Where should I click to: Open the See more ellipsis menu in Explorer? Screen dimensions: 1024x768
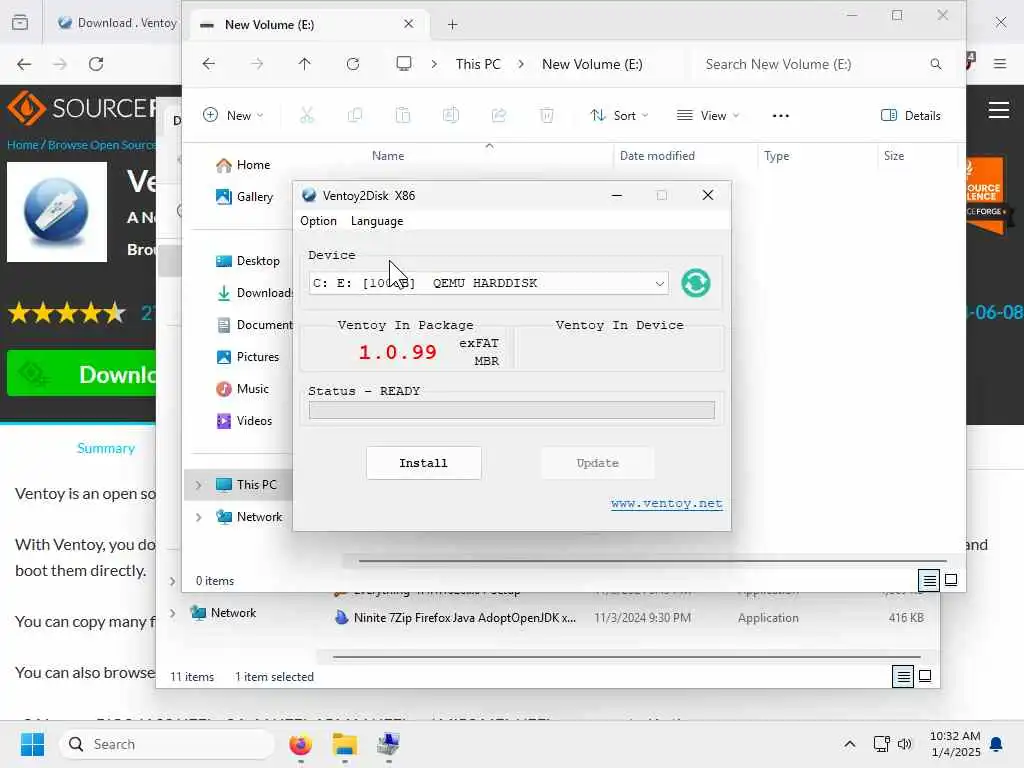(x=780, y=116)
